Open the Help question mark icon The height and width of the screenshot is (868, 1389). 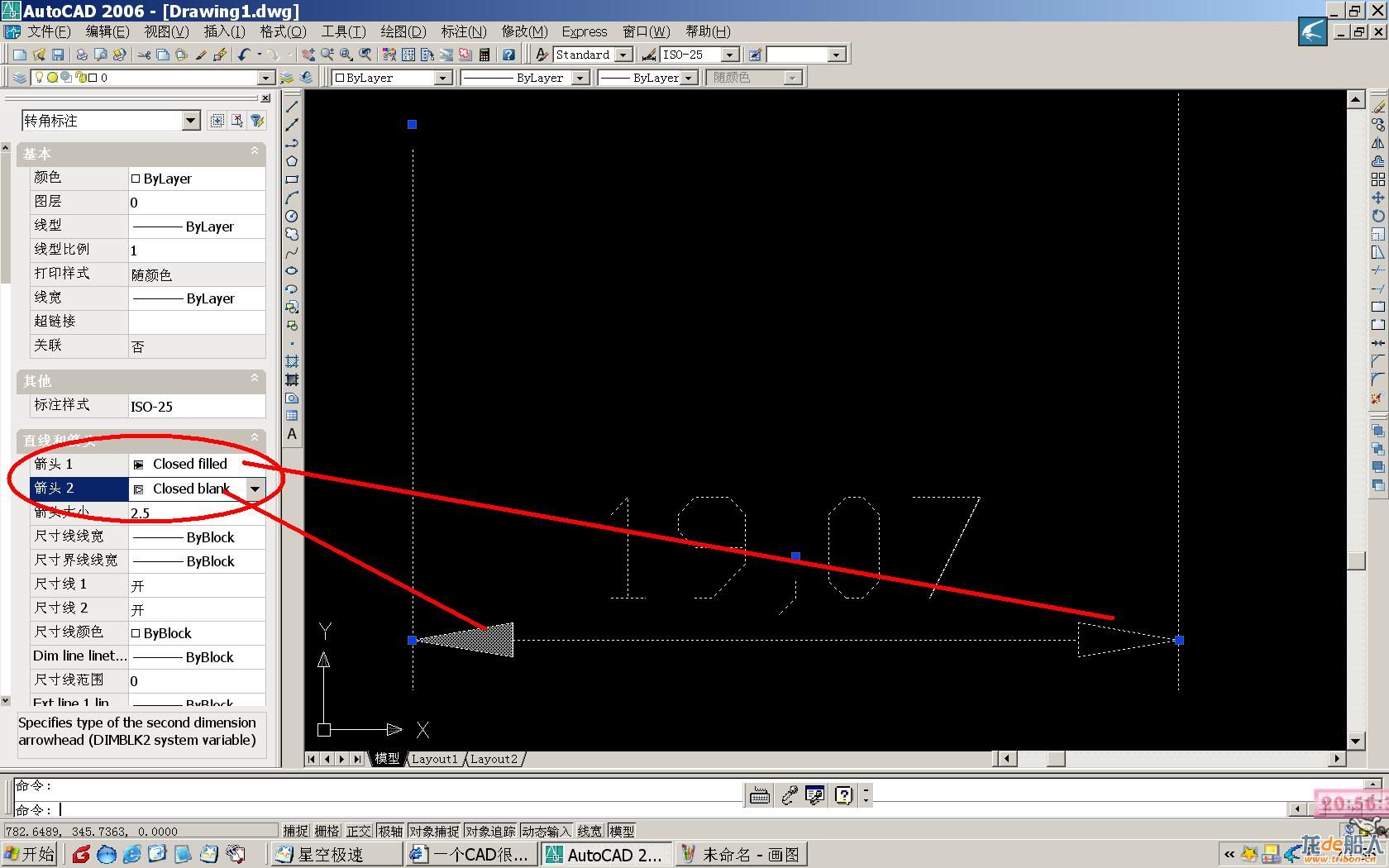click(508, 55)
